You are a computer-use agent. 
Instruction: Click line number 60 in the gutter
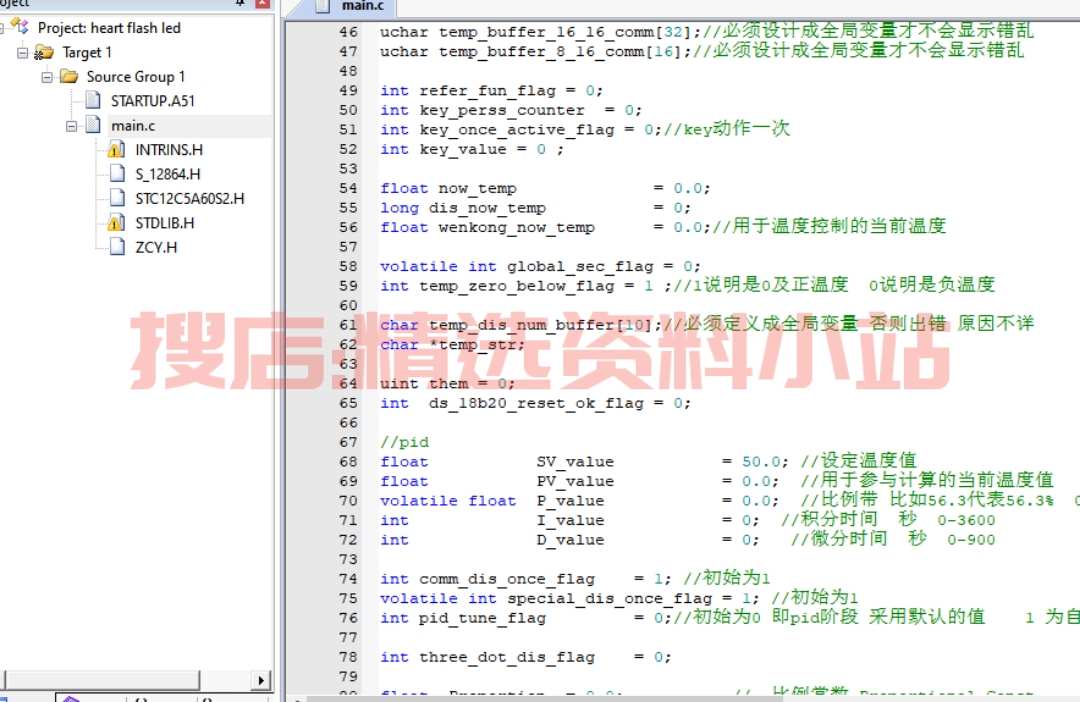point(349,305)
